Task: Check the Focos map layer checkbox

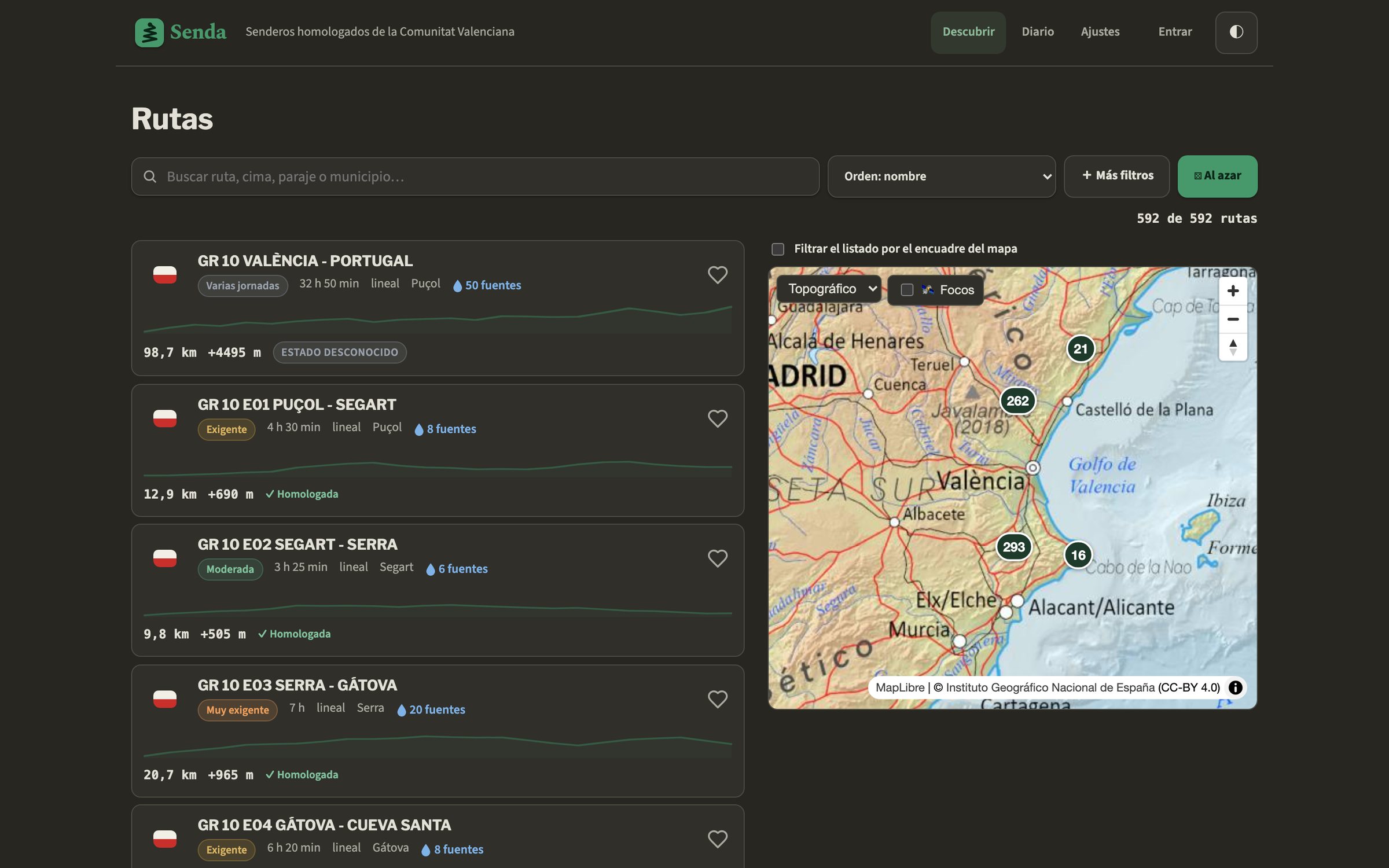Action: click(907, 289)
